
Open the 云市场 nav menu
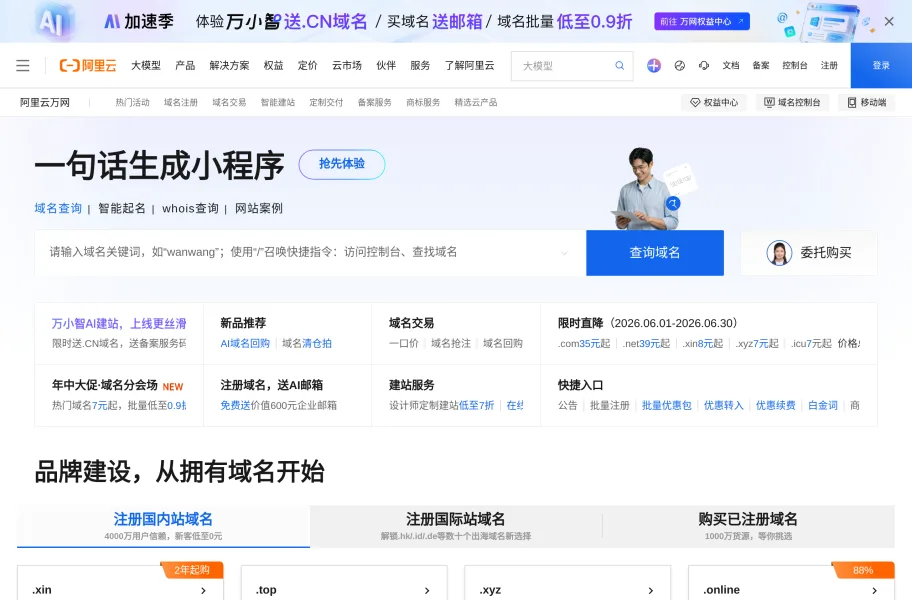[347, 66]
